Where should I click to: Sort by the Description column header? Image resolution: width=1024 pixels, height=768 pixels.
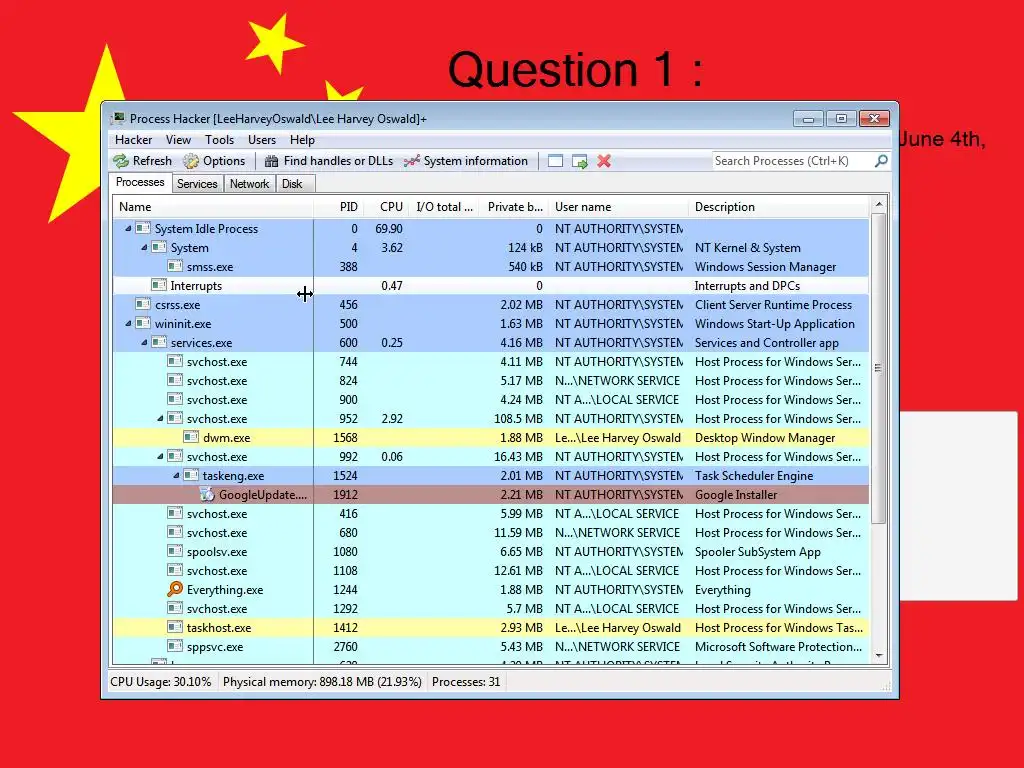coord(779,207)
